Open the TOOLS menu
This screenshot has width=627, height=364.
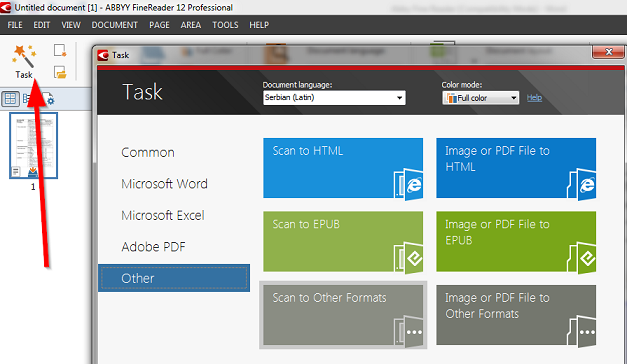coord(225,25)
